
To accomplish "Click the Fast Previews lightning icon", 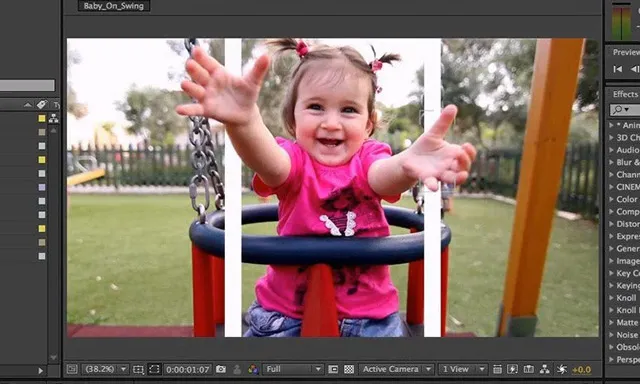I will pyautogui.click(x=512, y=369).
